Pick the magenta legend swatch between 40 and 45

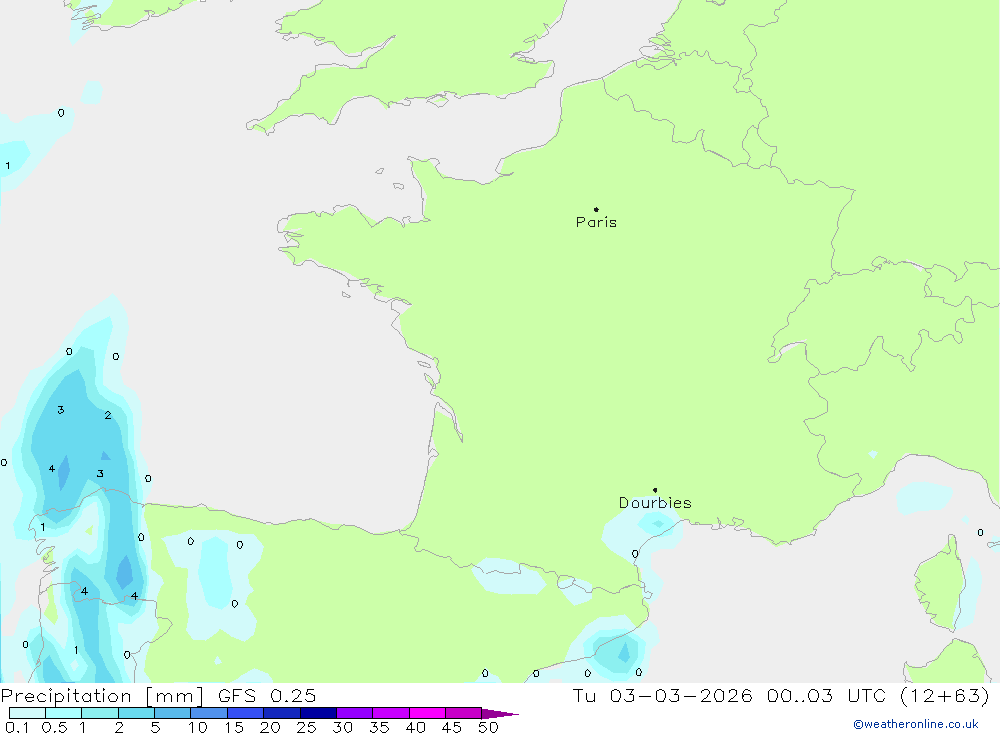click(x=427, y=713)
